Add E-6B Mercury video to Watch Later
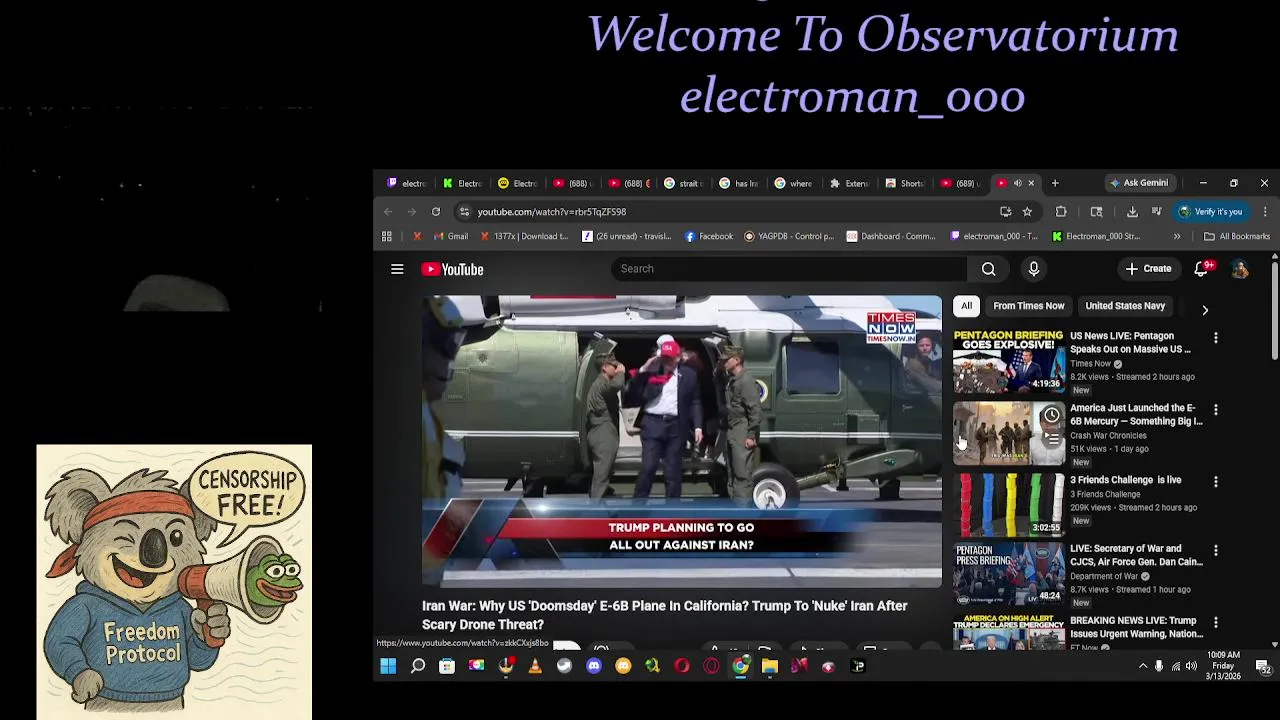This screenshot has width=1280, height=720. coord(1051,415)
